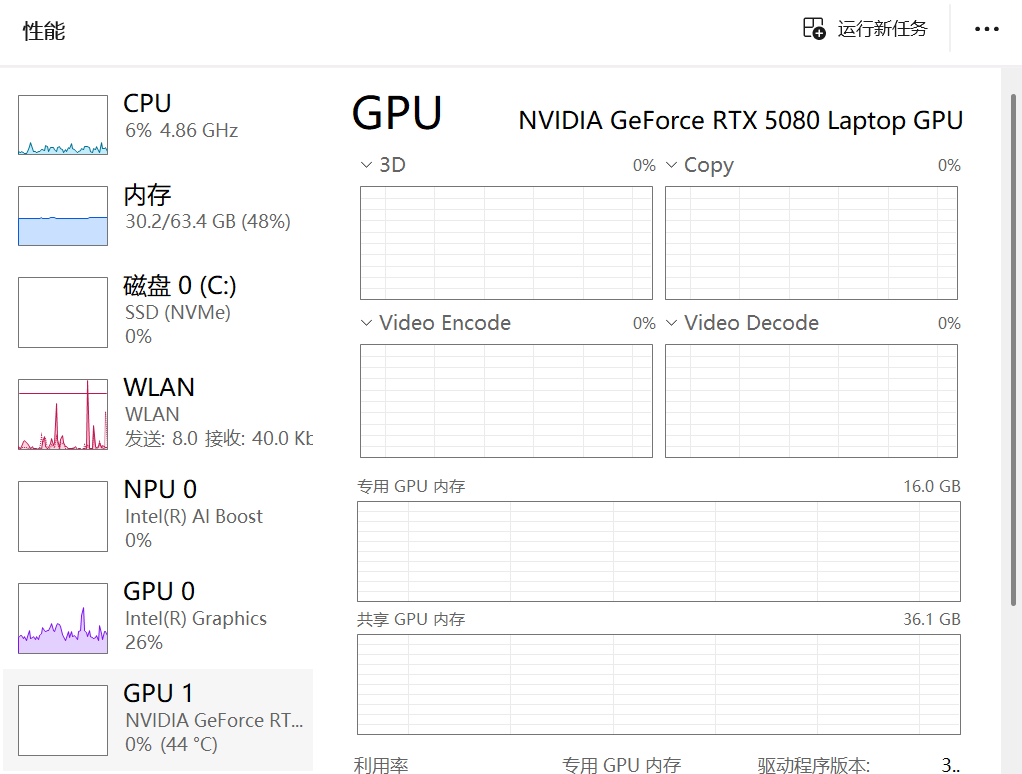Click the 26% GPU 0 usage value
Screen dimensions: 1022x774
tap(144, 642)
